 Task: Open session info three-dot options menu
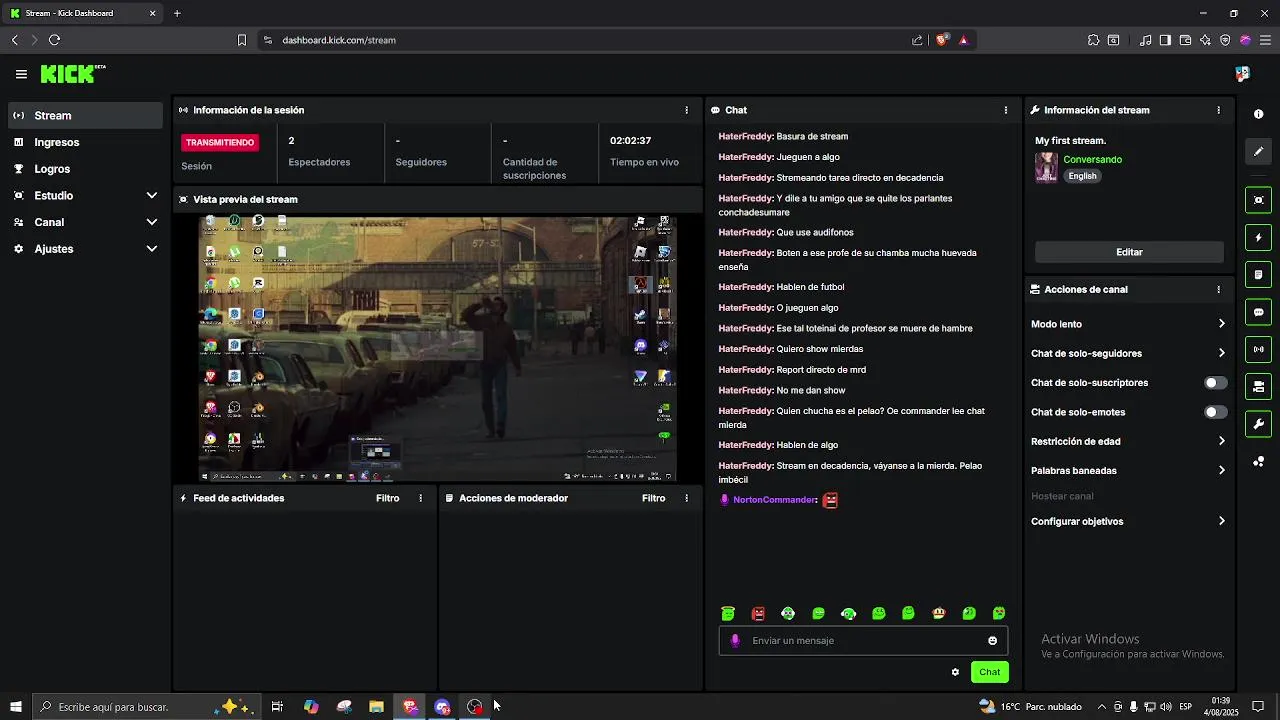click(x=686, y=110)
